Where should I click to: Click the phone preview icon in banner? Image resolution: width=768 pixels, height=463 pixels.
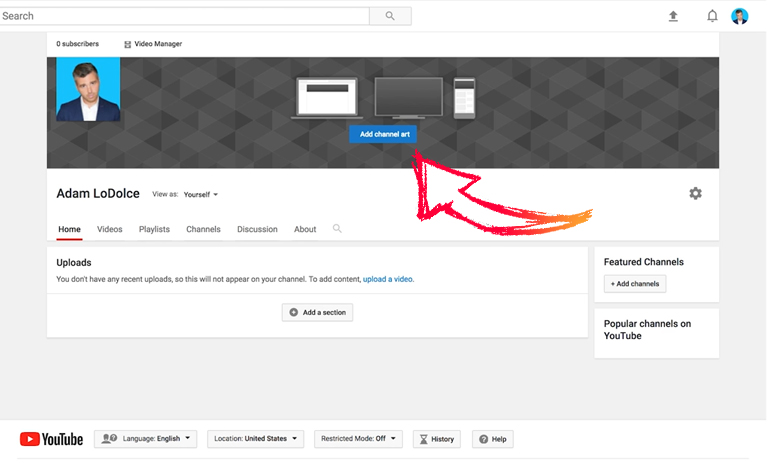tap(464, 98)
